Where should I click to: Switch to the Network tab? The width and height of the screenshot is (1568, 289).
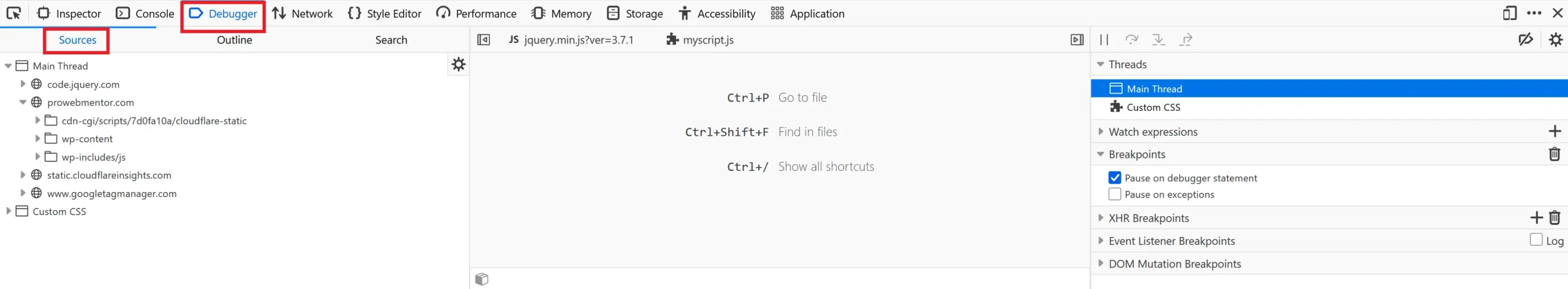tap(302, 13)
